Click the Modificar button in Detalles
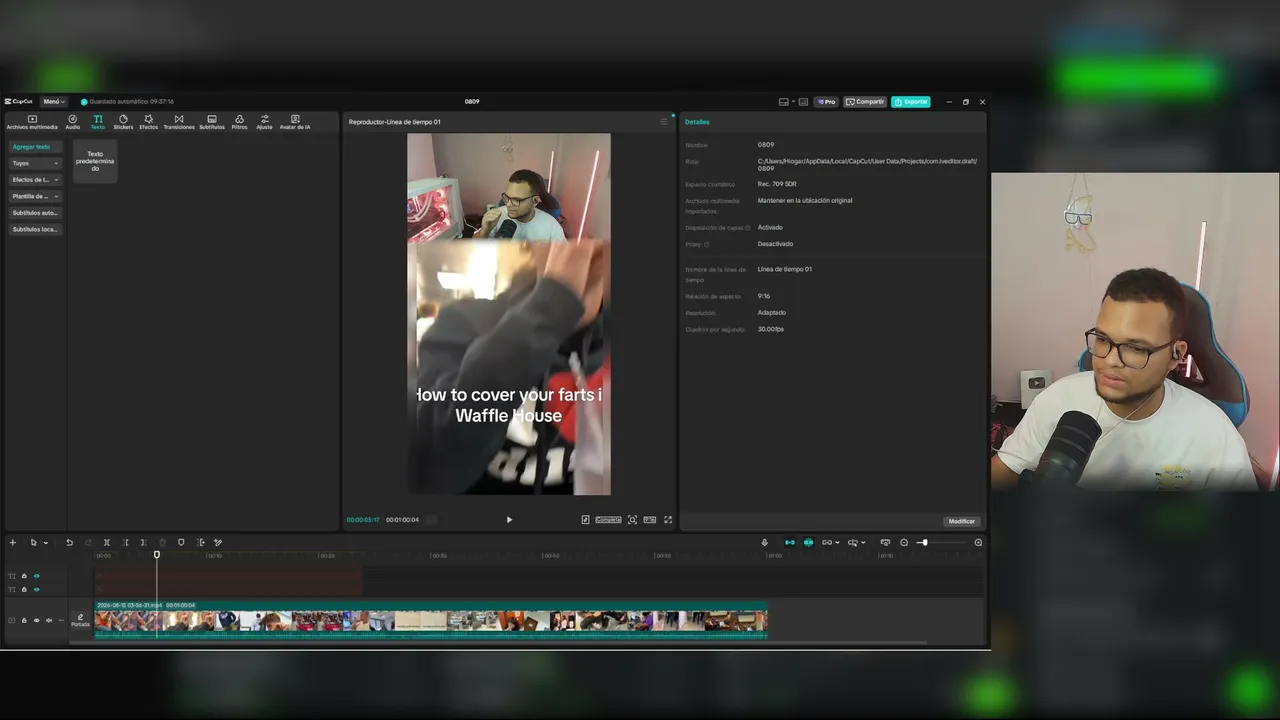Viewport: 1280px width, 720px height. 961,521
